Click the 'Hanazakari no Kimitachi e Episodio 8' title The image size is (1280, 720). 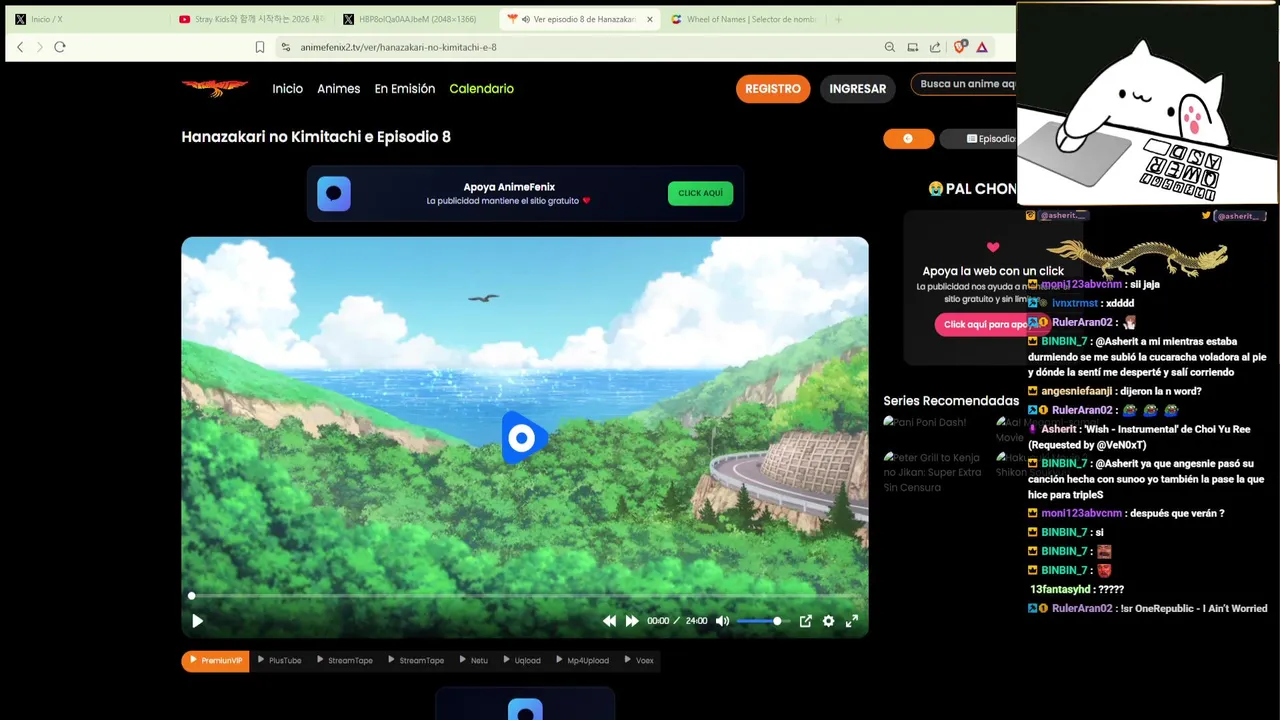pos(316,137)
